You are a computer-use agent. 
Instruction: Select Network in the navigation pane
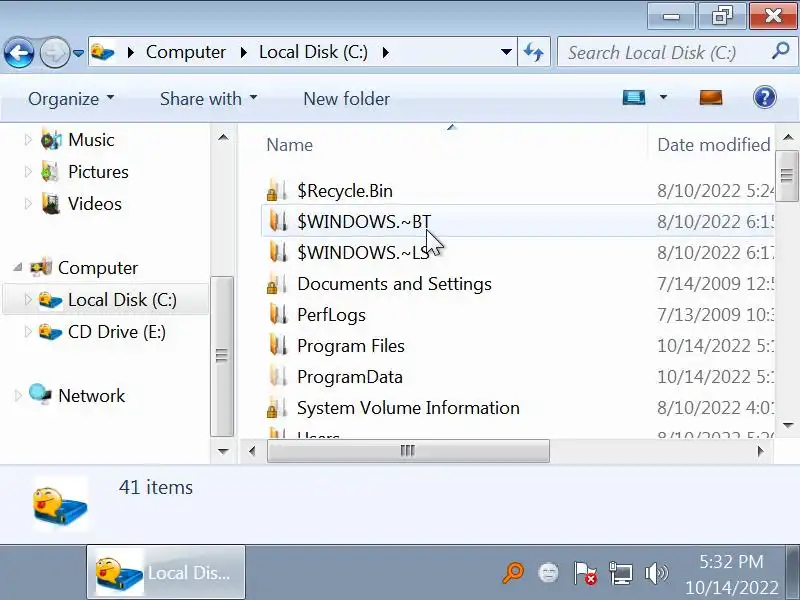pos(91,396)
